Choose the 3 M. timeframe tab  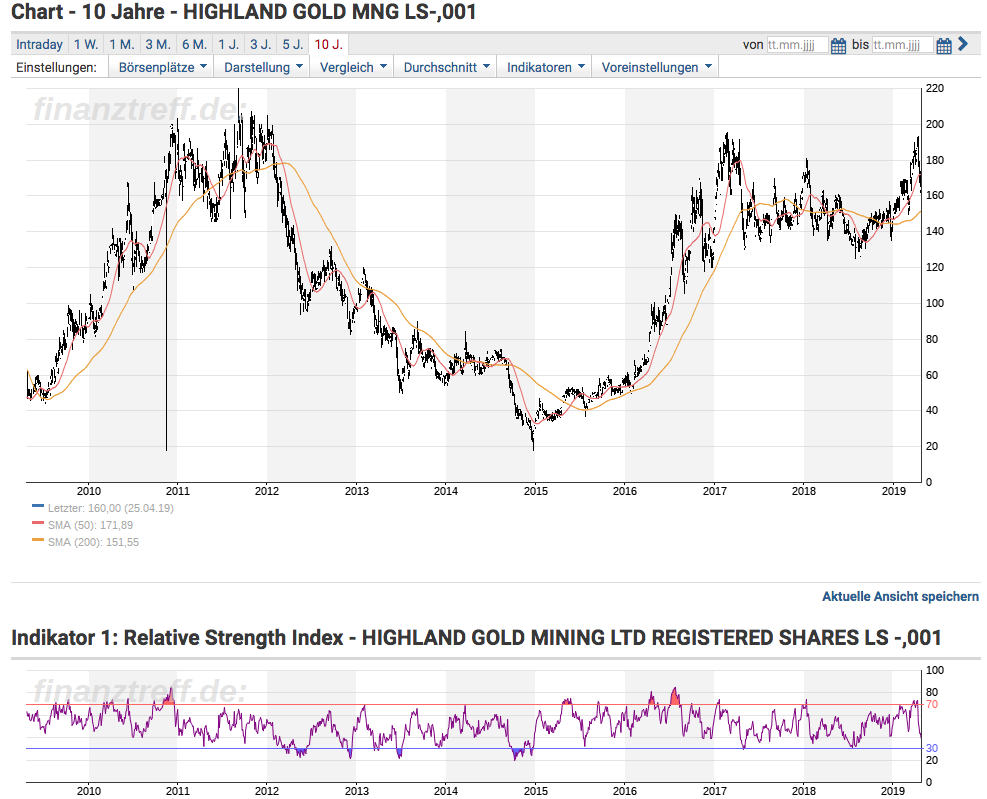158,45
